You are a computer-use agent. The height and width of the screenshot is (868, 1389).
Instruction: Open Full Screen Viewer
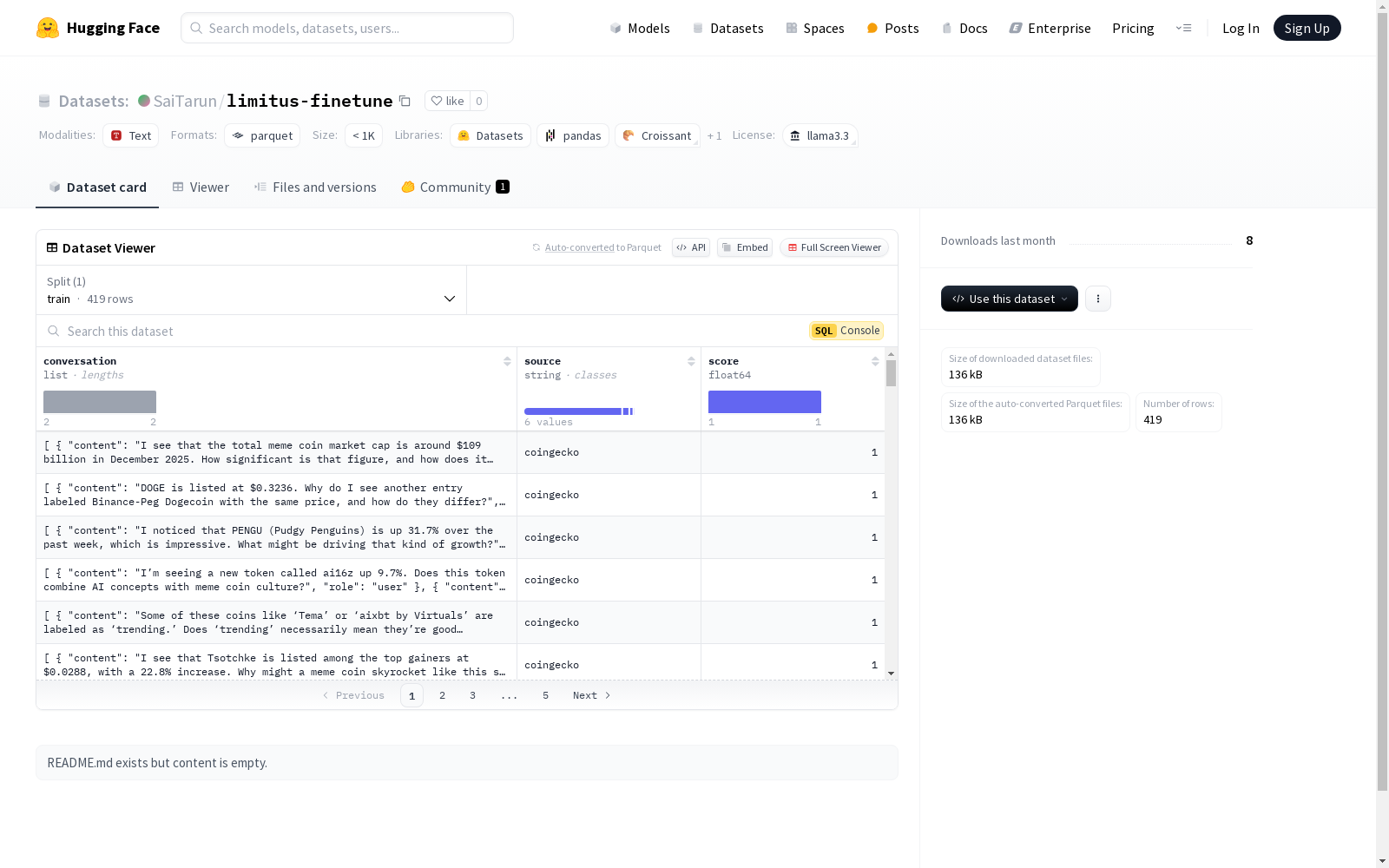pyautogui.click(x=833, y=247)
